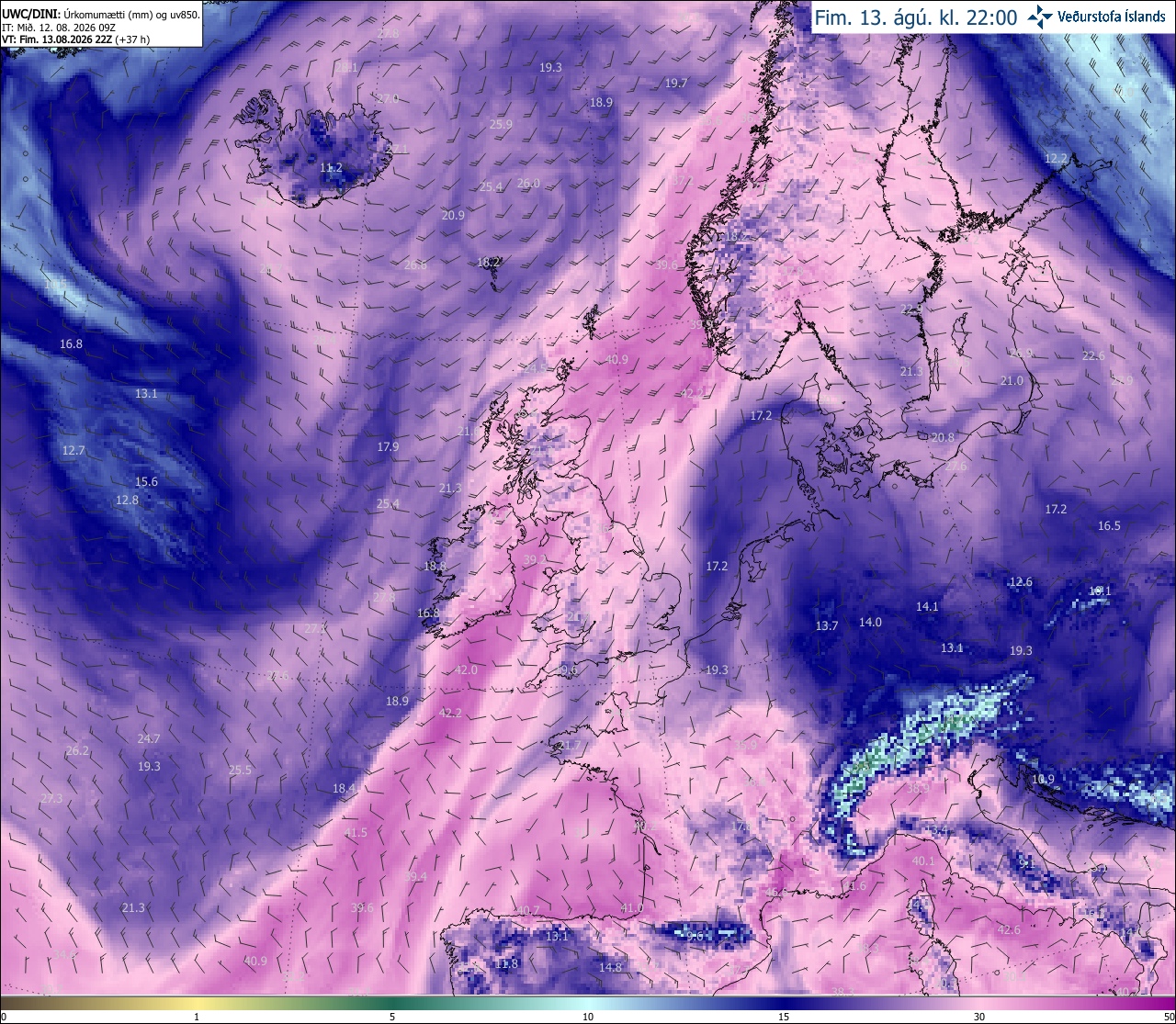
Task: Click the 1 tick on the colour legend
Action: [197, 1017]
